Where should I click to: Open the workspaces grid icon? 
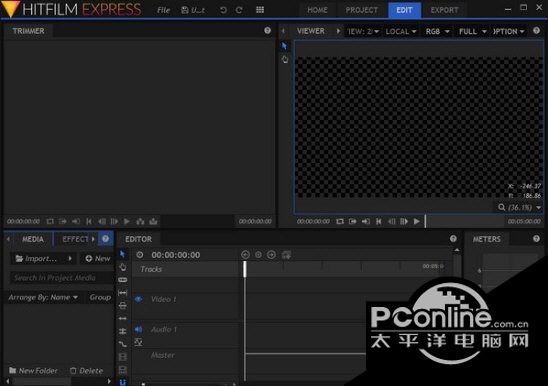[260, 10]
